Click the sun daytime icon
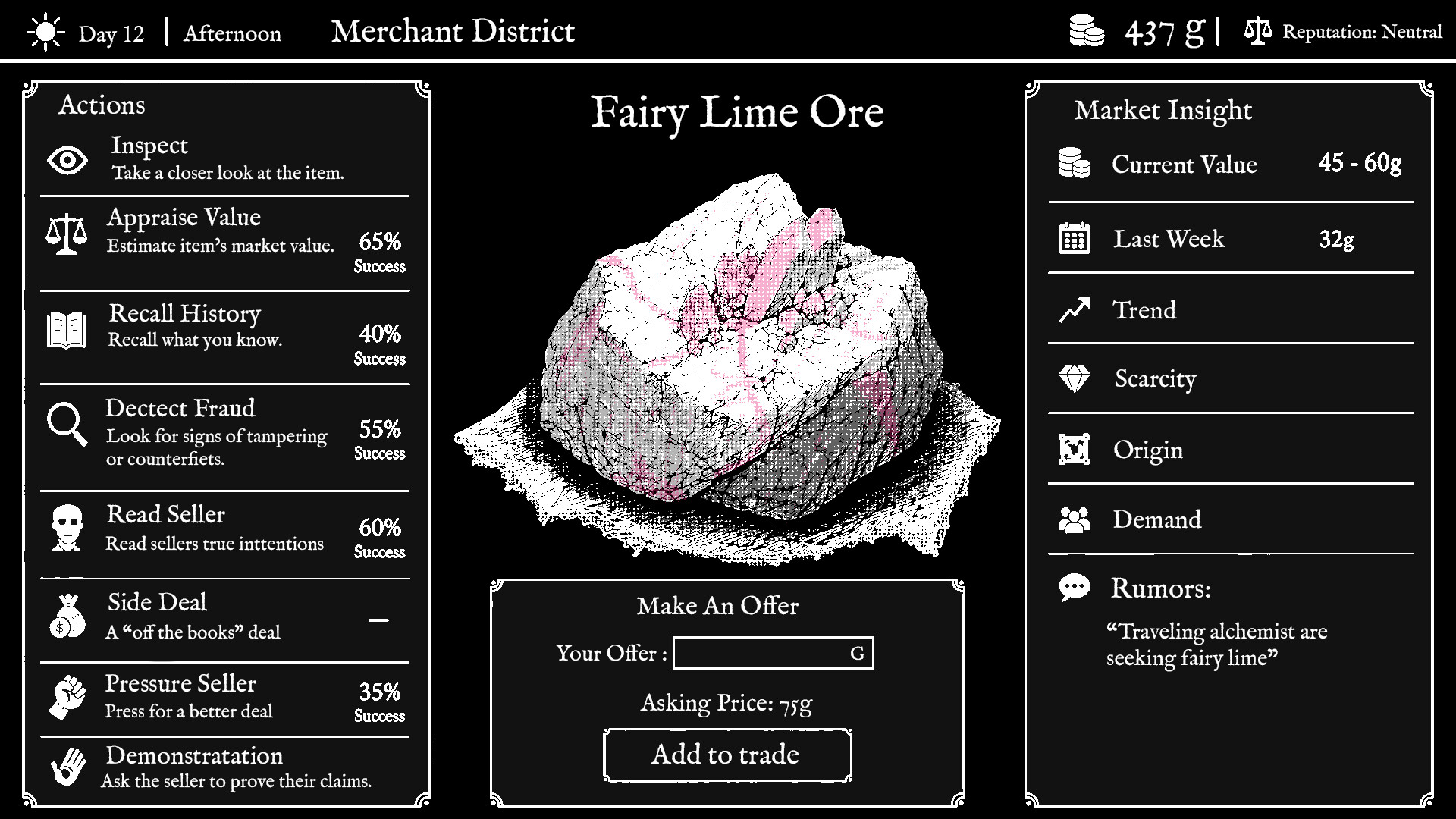 click(x=45, y=32)
